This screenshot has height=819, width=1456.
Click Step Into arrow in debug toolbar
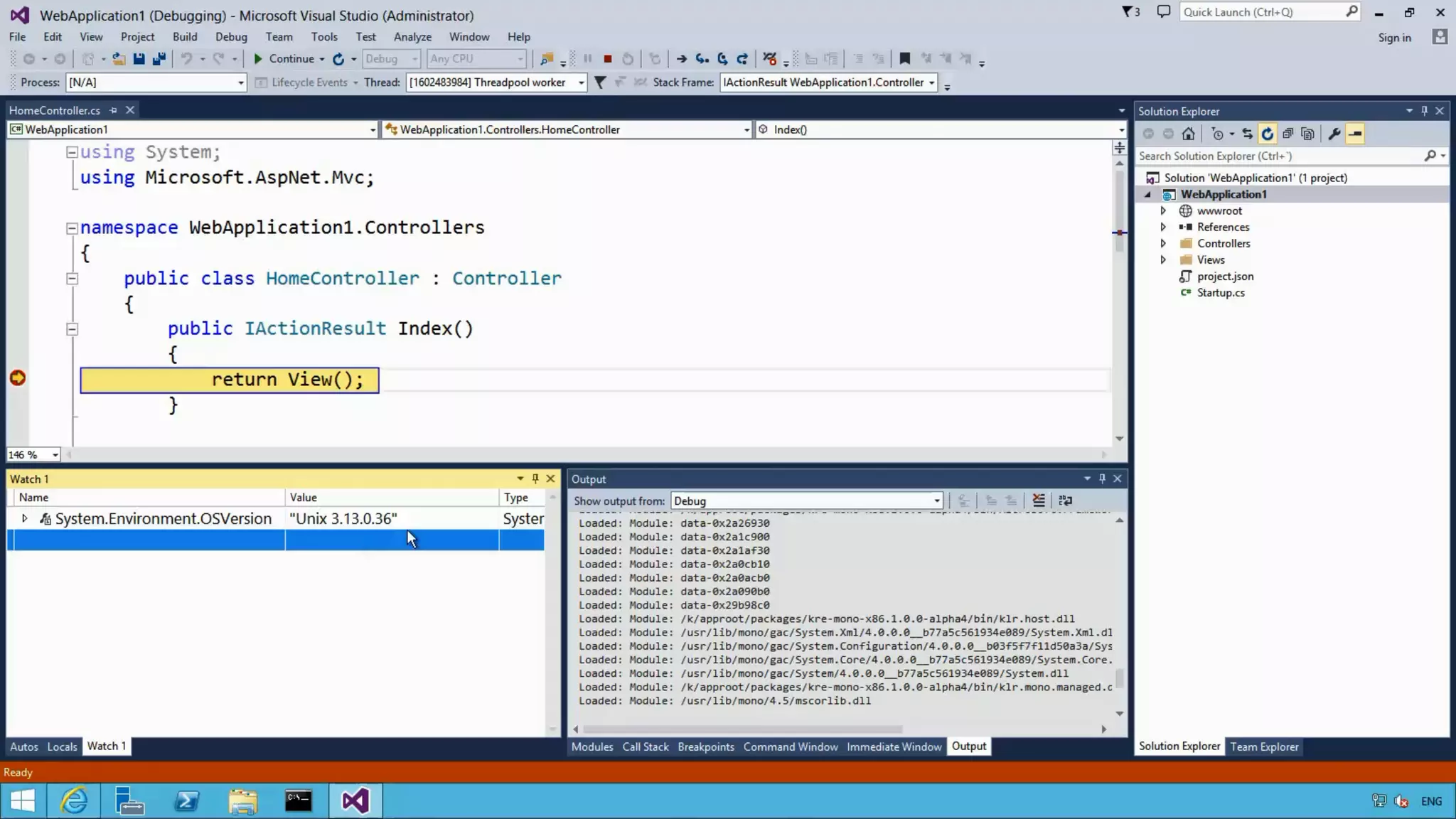point(702,59)
